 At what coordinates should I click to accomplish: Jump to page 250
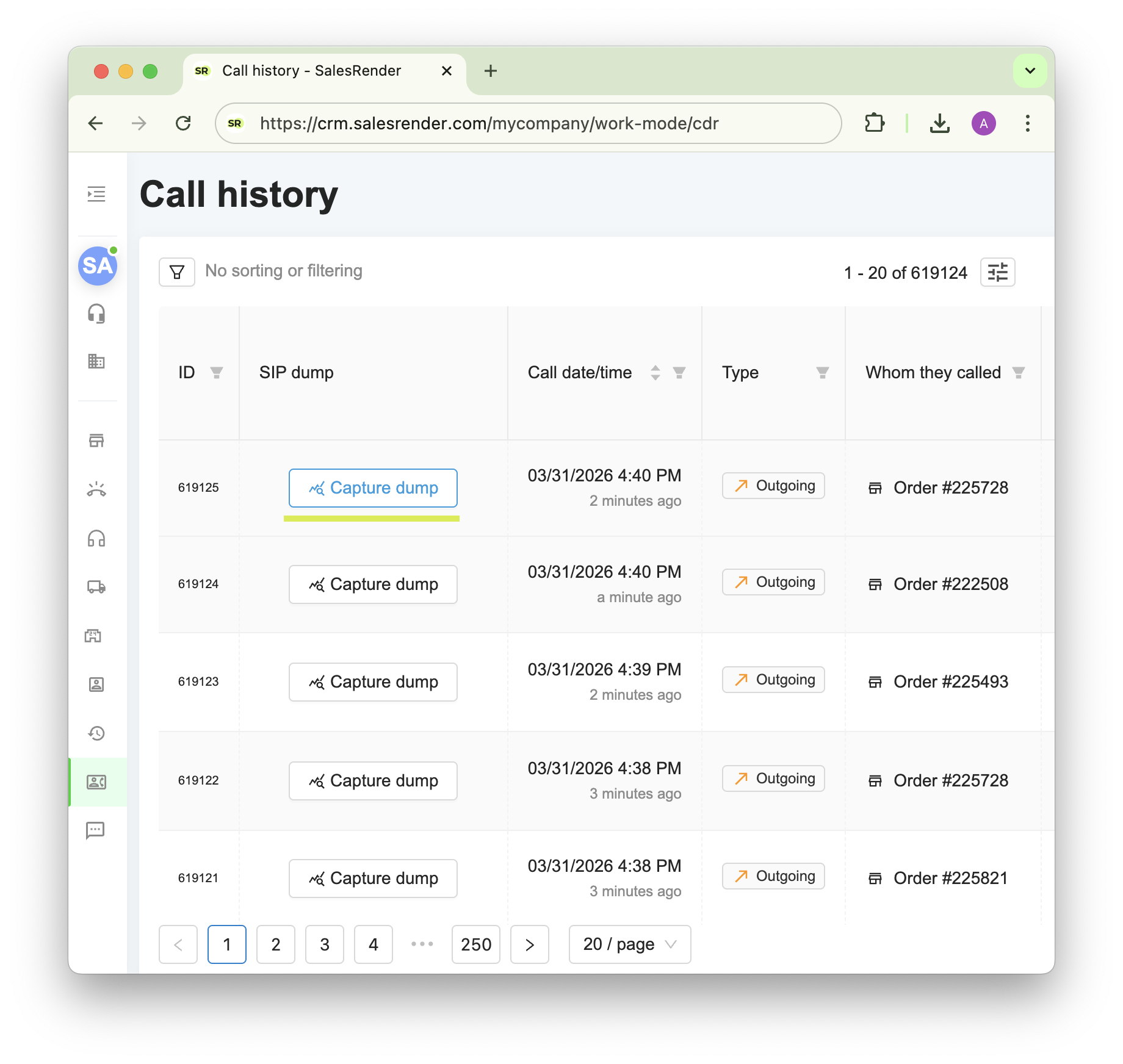[476, 944]
